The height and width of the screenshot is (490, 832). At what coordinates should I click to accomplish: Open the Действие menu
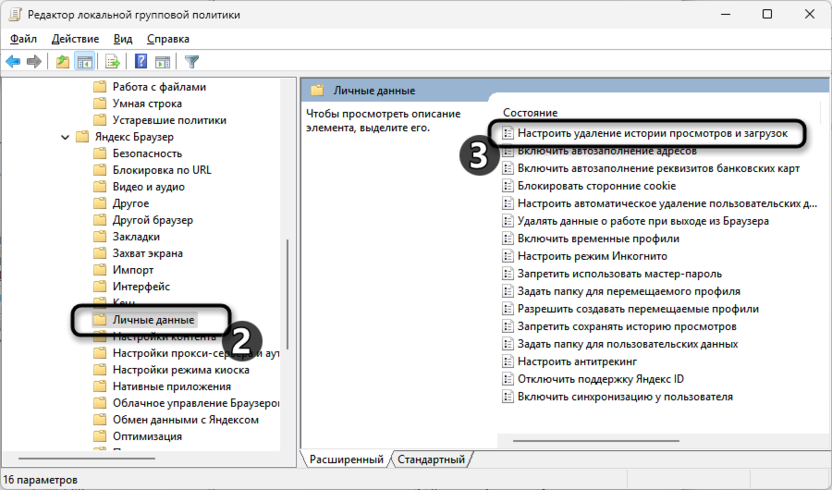(x=75, y=39)
